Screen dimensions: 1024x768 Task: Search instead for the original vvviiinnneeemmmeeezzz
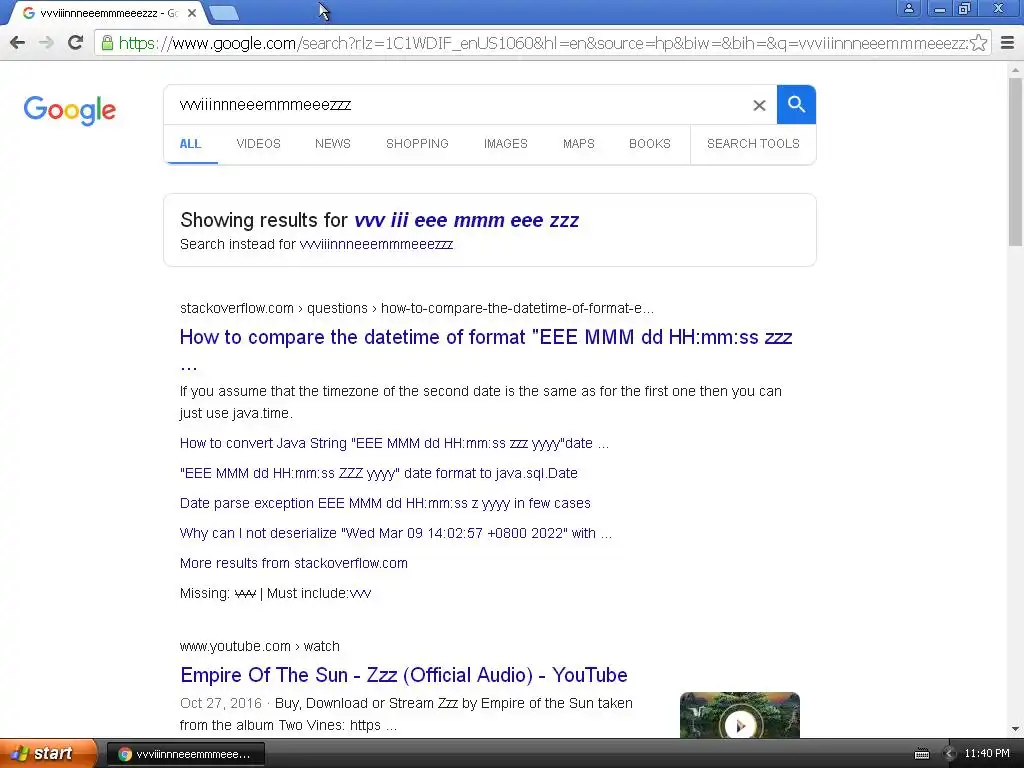(376, 244)
